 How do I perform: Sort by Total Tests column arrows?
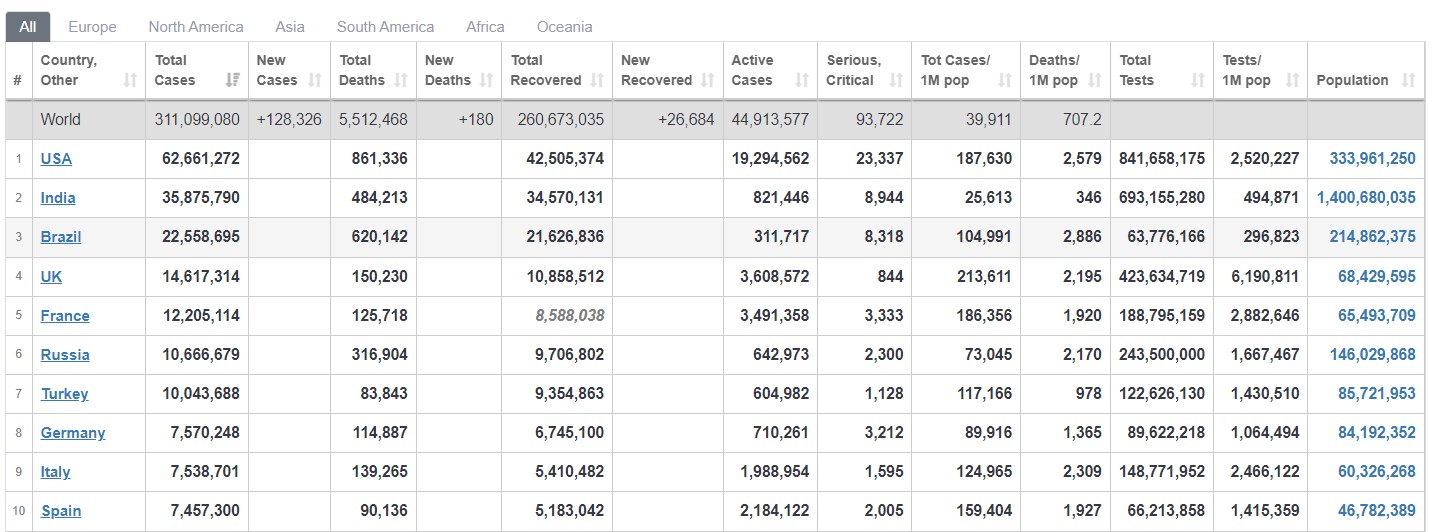[1197, 80]
